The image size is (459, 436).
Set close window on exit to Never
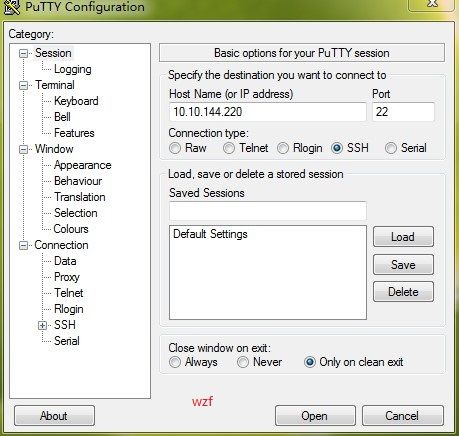coord(243,362)
